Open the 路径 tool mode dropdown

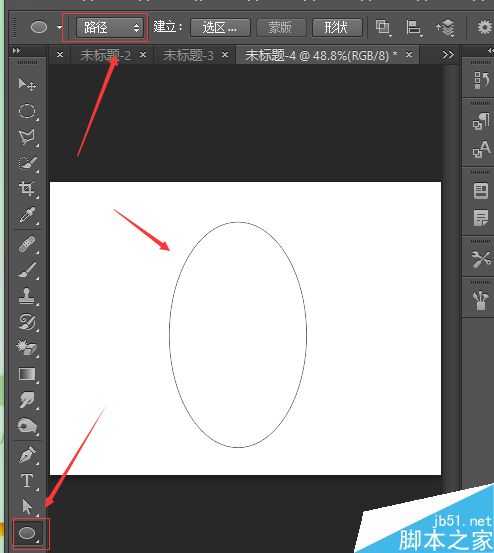tap(110, 27)
